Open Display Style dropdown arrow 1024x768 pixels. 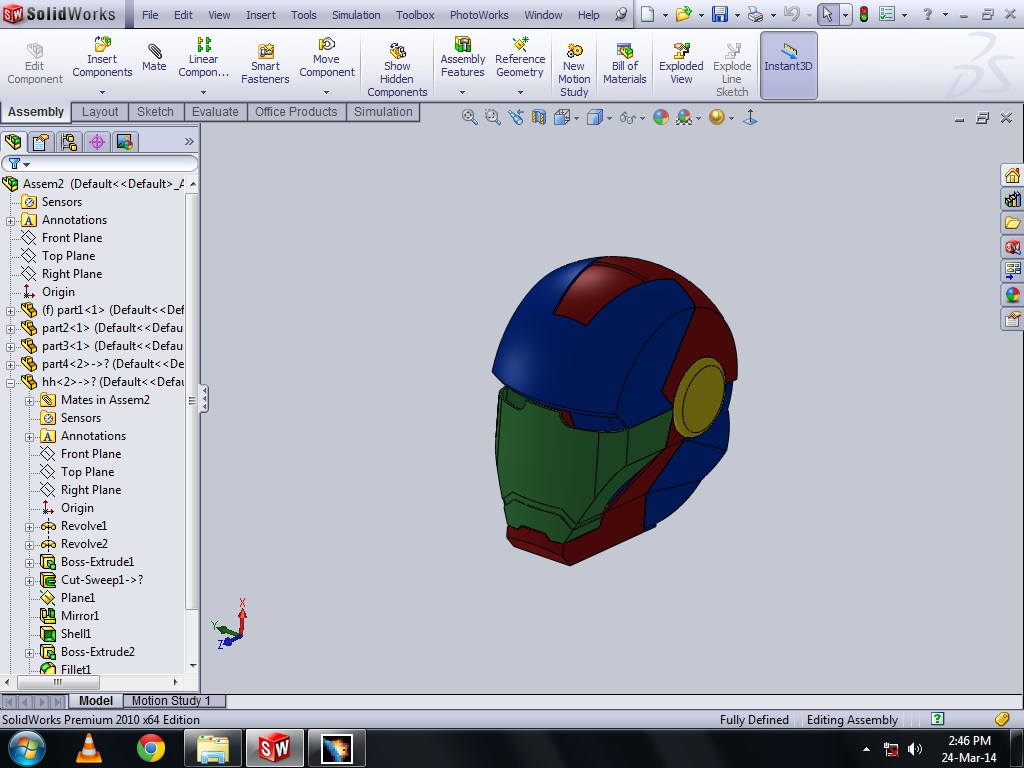coord(609,118)
